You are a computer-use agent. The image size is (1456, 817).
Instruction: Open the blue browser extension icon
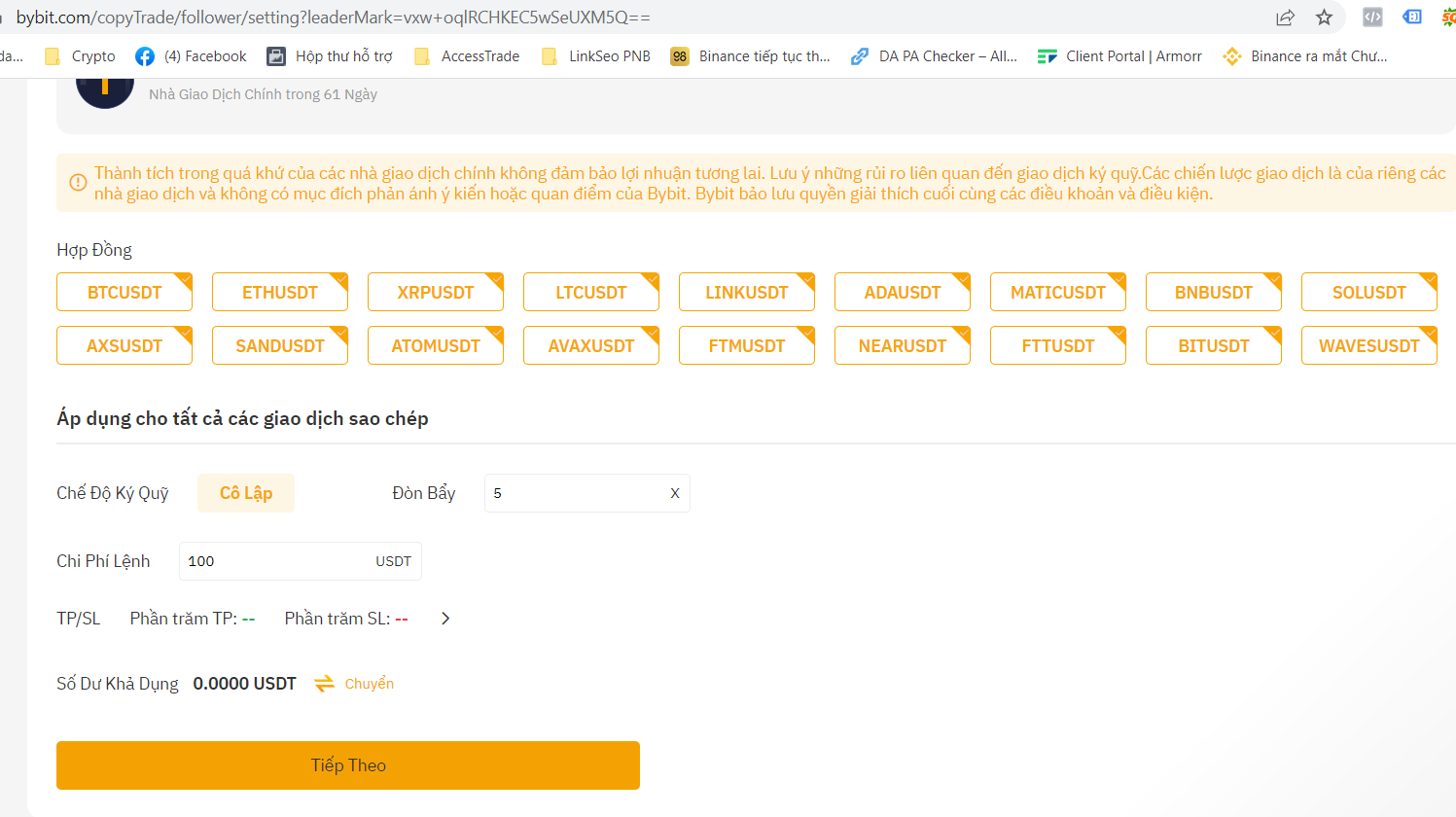point(1412,17)
